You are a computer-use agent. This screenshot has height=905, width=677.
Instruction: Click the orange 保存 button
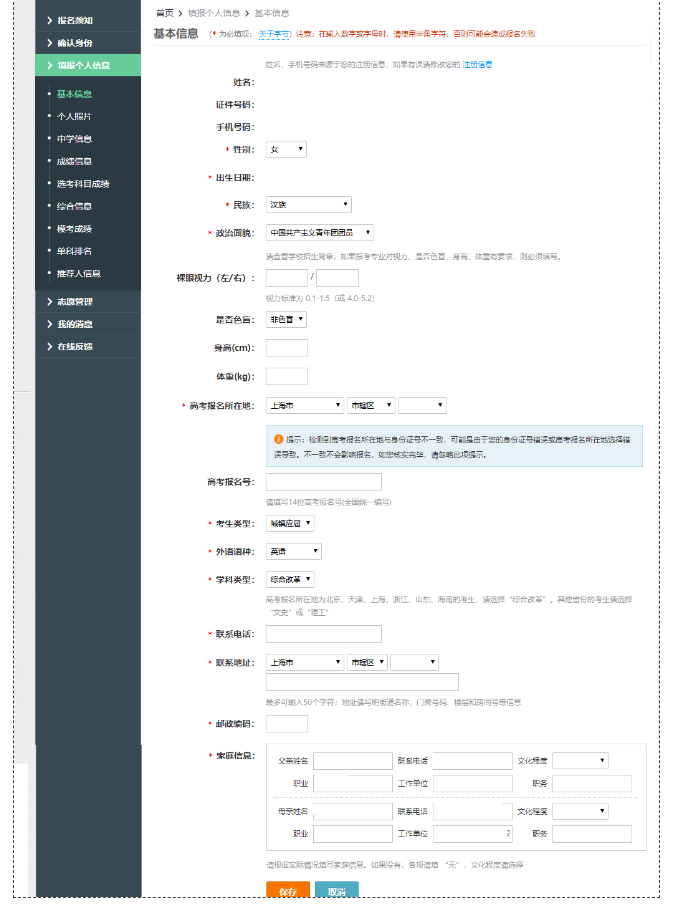coord(287,891)
